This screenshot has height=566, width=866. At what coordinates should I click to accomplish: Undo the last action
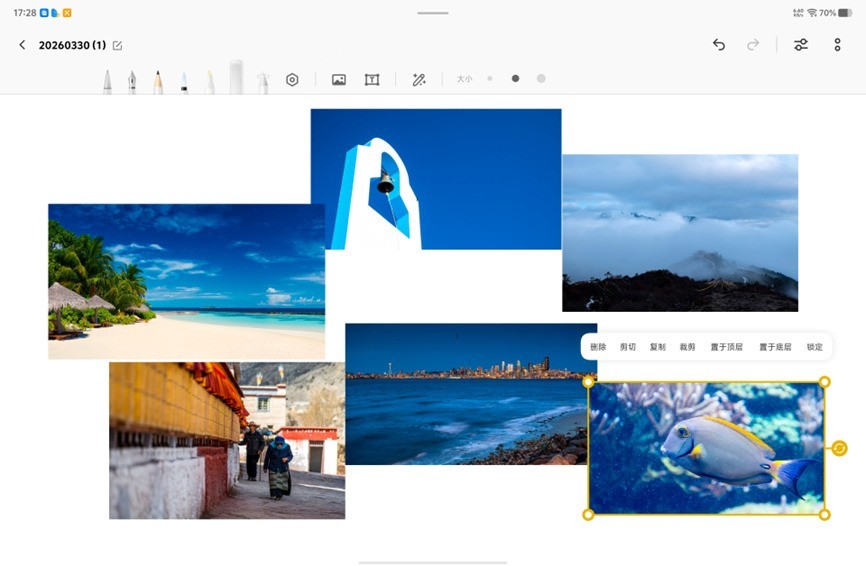pos(718,45)
